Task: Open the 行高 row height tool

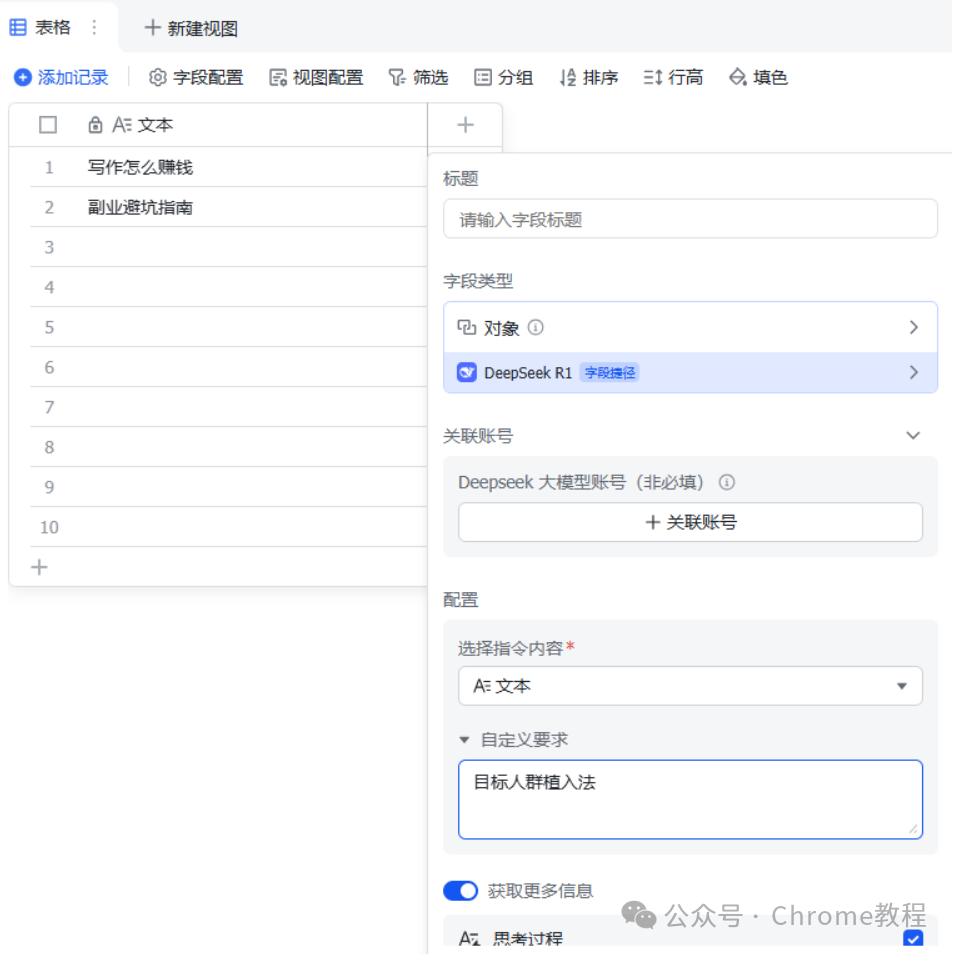Action: pyautogui.click(x=673, y=78)
